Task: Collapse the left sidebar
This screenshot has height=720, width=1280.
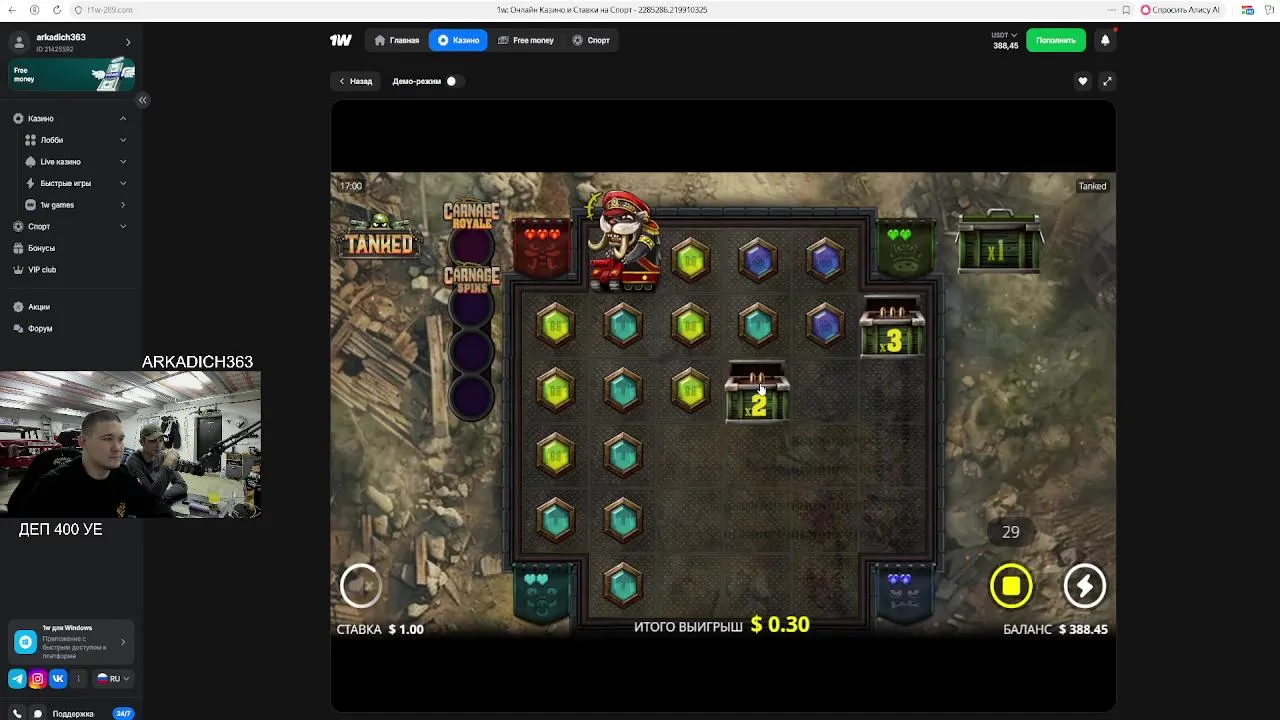Action: tap(142, 100)
